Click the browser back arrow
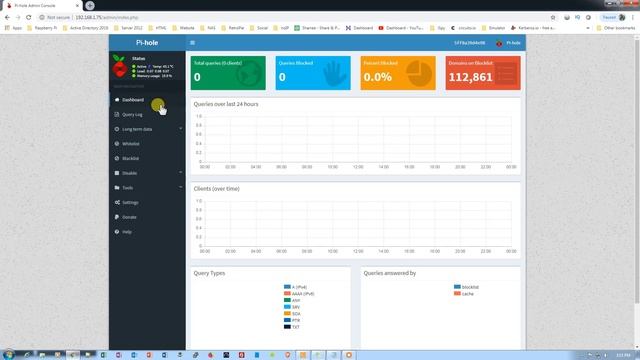The height and width of the screenshot is (360, 640). click(7, 18)
